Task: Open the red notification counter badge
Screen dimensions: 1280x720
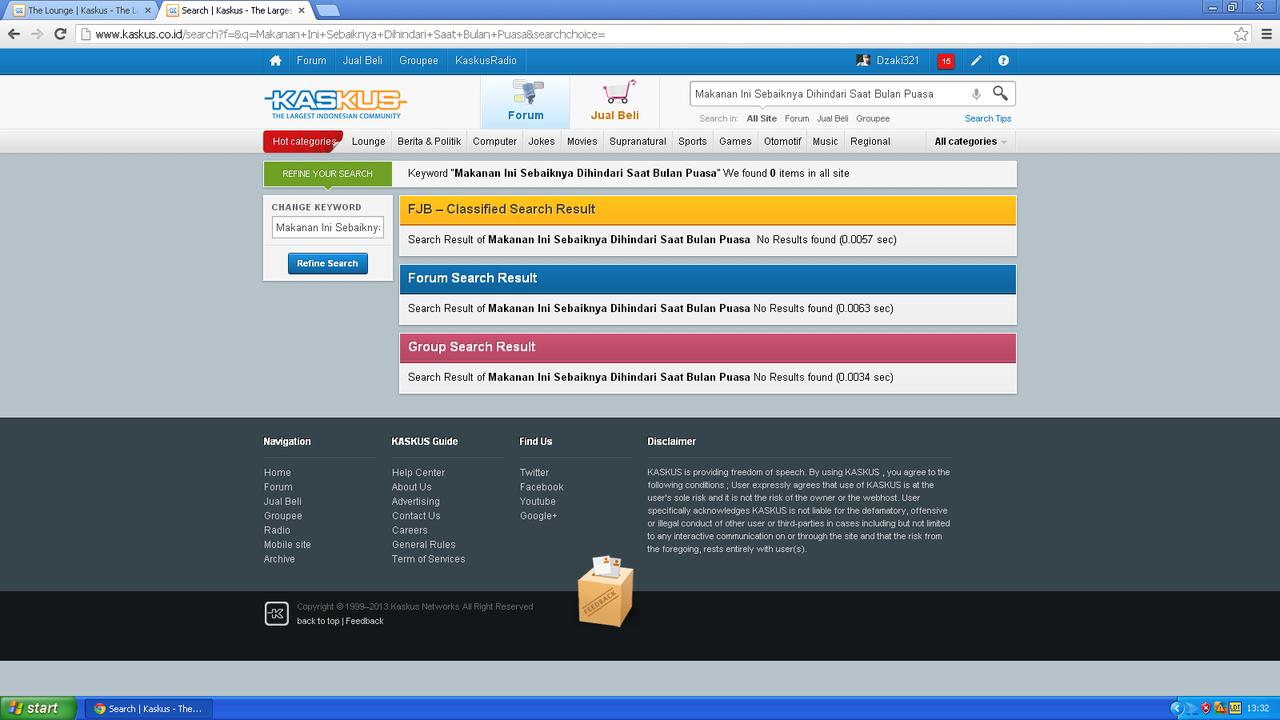Action: point(945,61)
